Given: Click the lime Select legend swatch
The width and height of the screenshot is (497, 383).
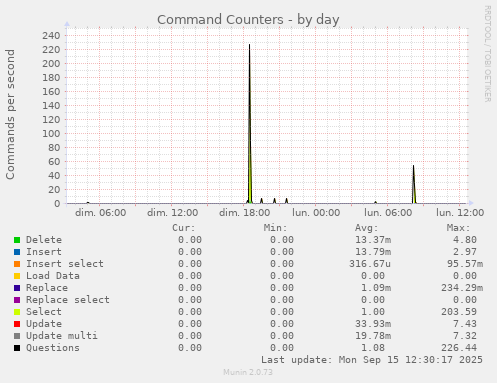Looking at the screenshot, I should [x=17, y=312].
